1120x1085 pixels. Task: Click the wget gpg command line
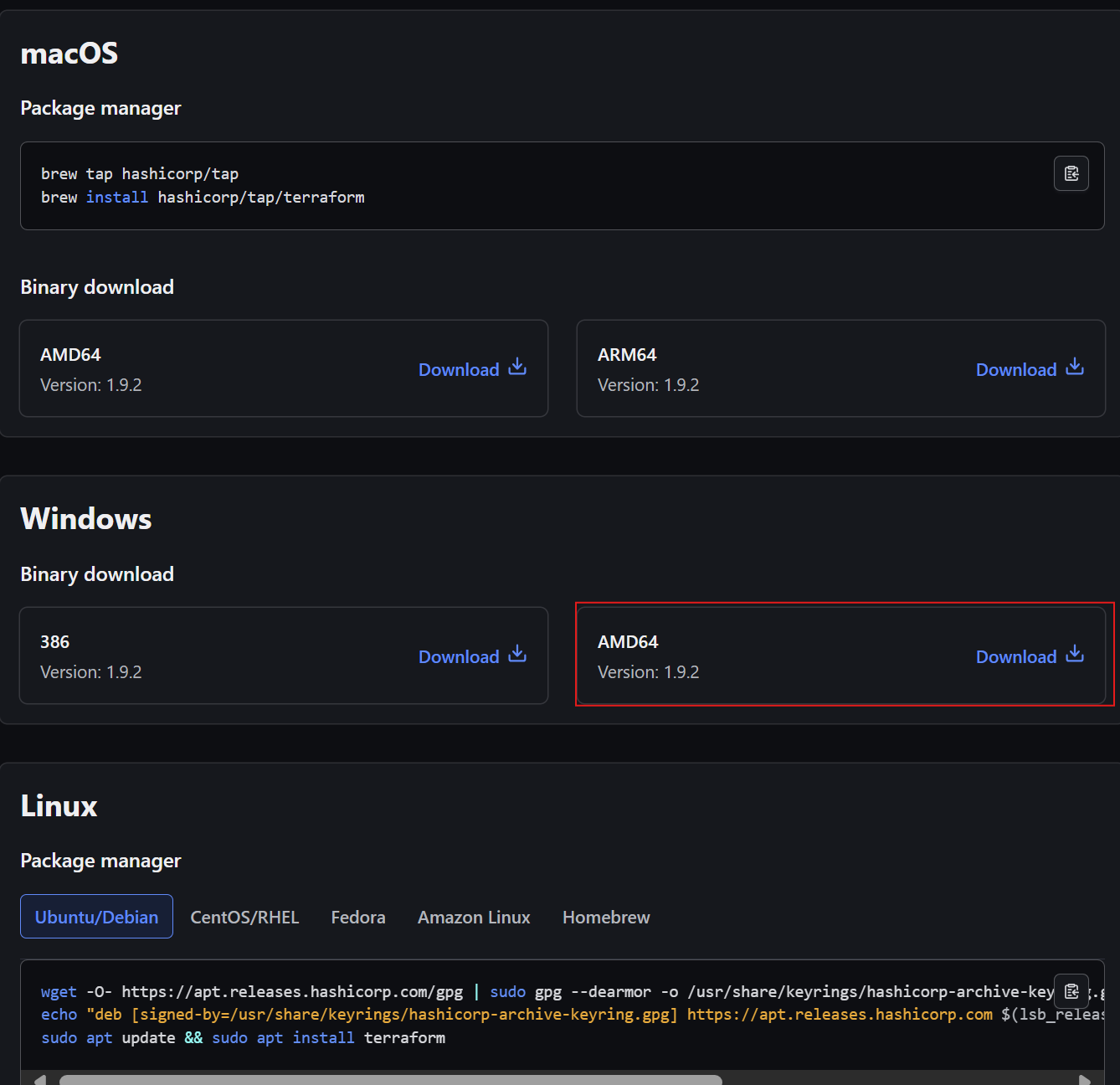pyautogui.click(x=573, y=991)
